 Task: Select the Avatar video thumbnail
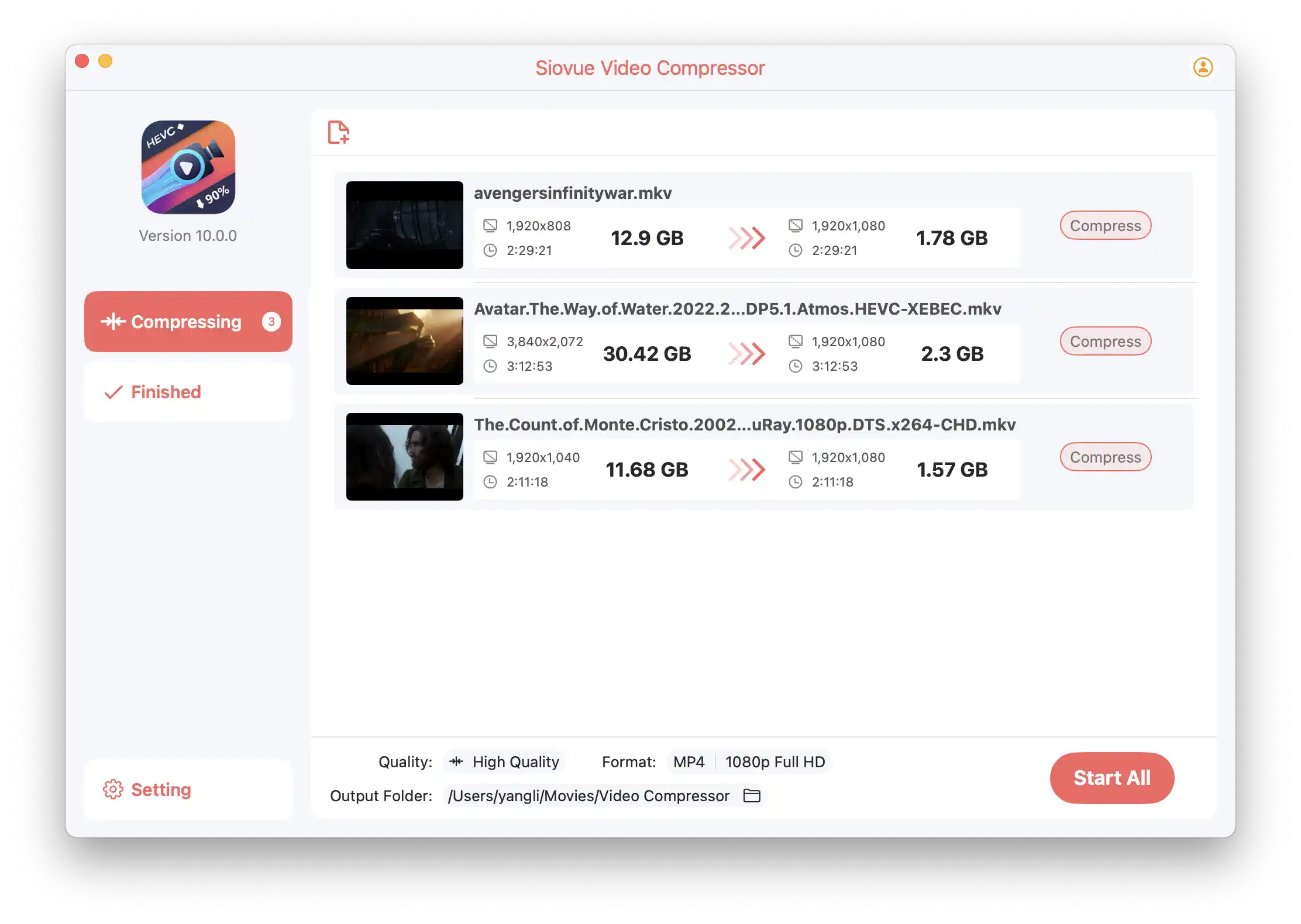click(404, 341)
